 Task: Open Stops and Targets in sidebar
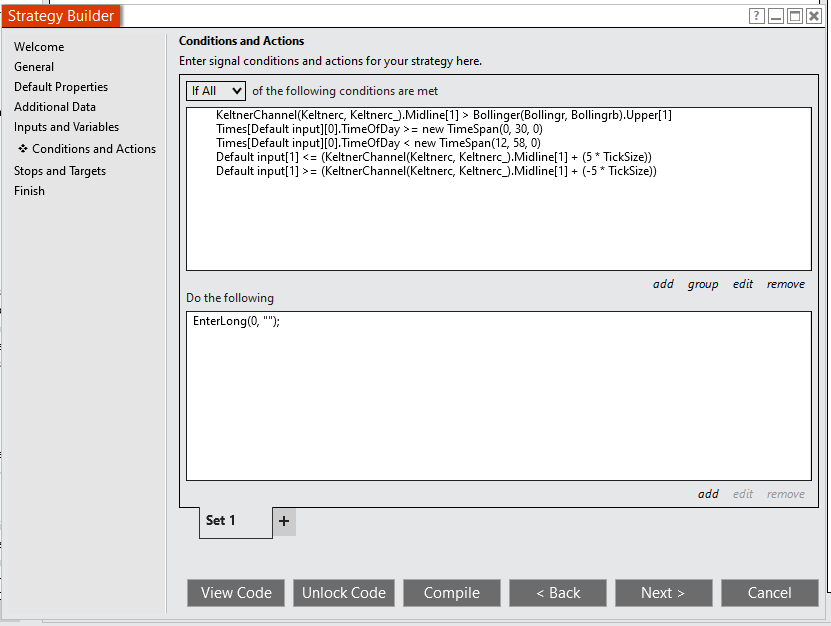pos(60,171)
